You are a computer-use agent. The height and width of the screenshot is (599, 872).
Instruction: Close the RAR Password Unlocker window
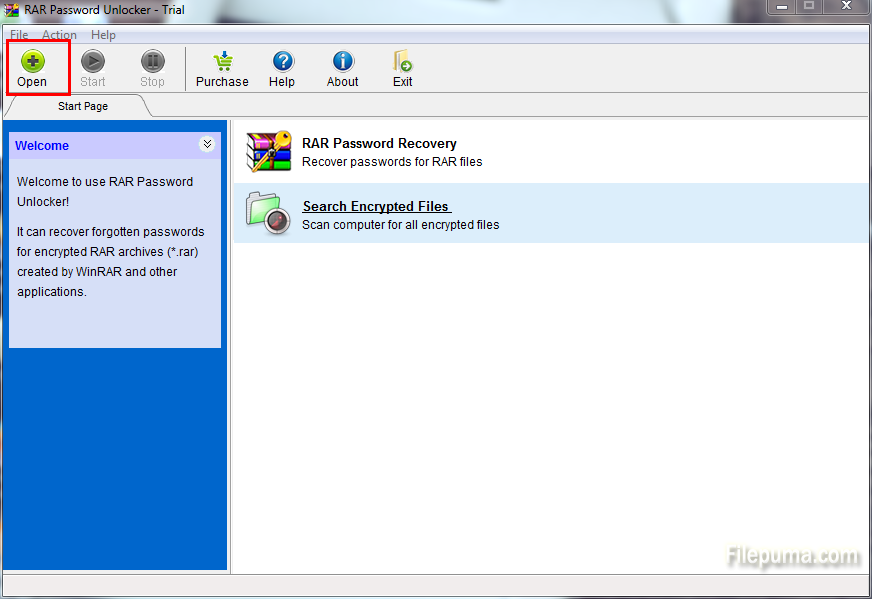click(x=846, y=7)
